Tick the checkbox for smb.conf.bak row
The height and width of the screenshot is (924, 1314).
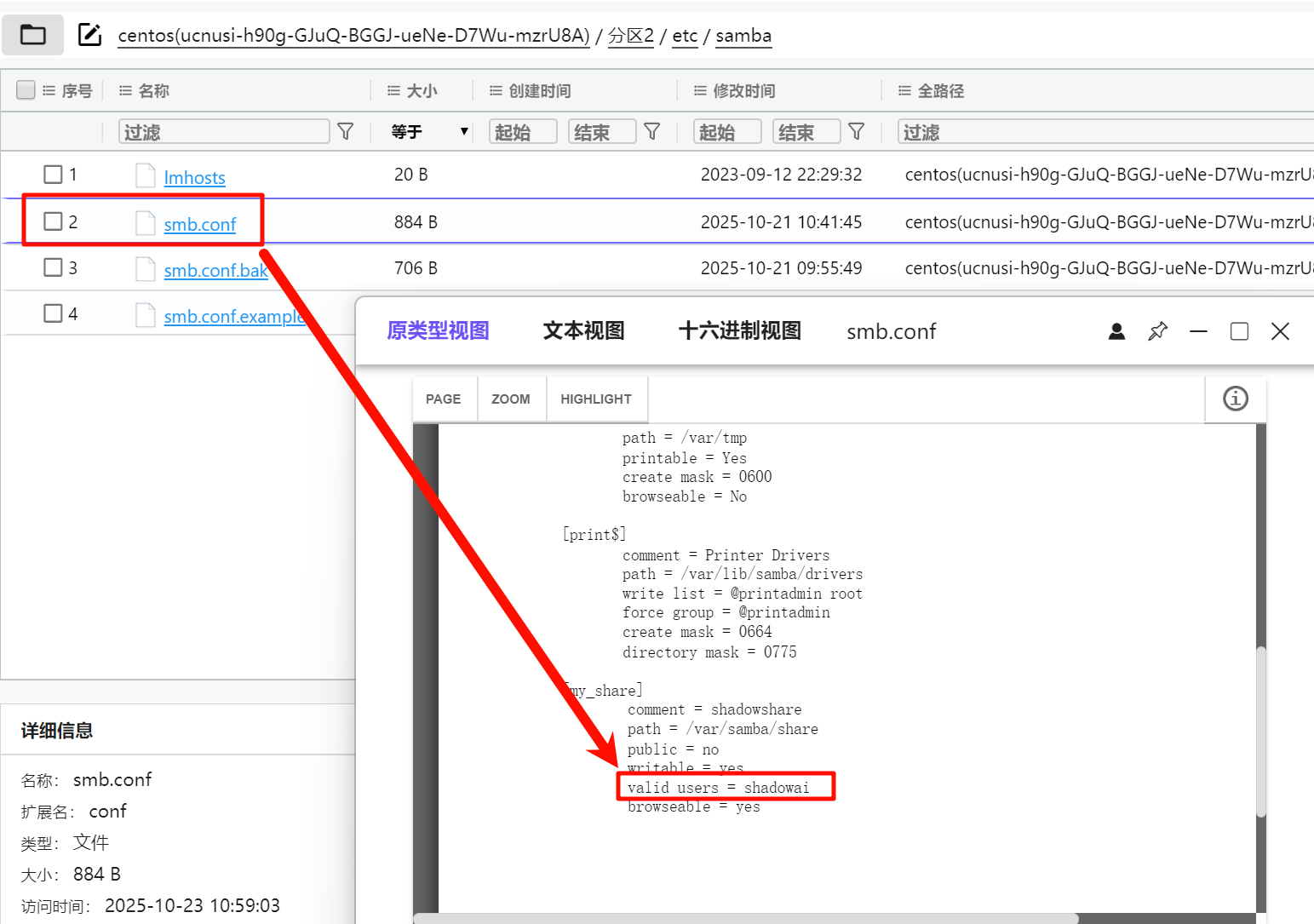tap(53, 267)
